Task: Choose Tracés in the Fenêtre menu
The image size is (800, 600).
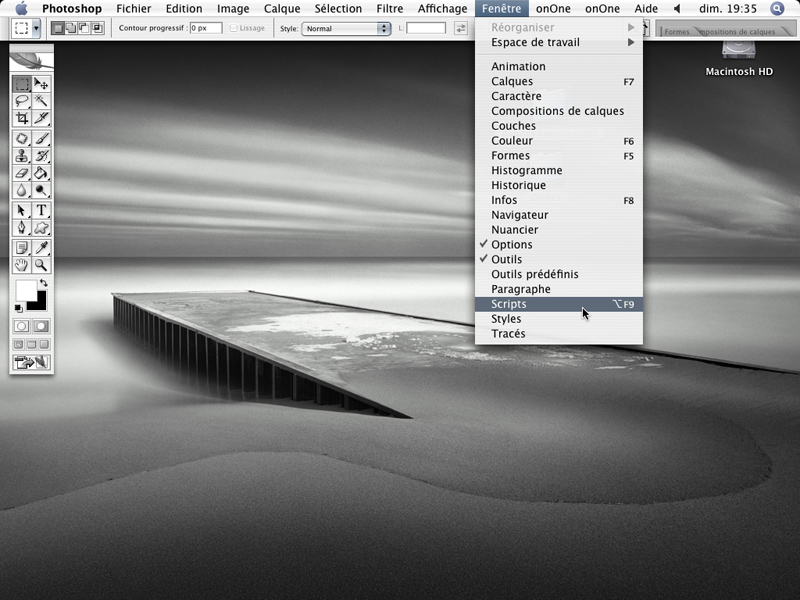Action: point(559,334)
